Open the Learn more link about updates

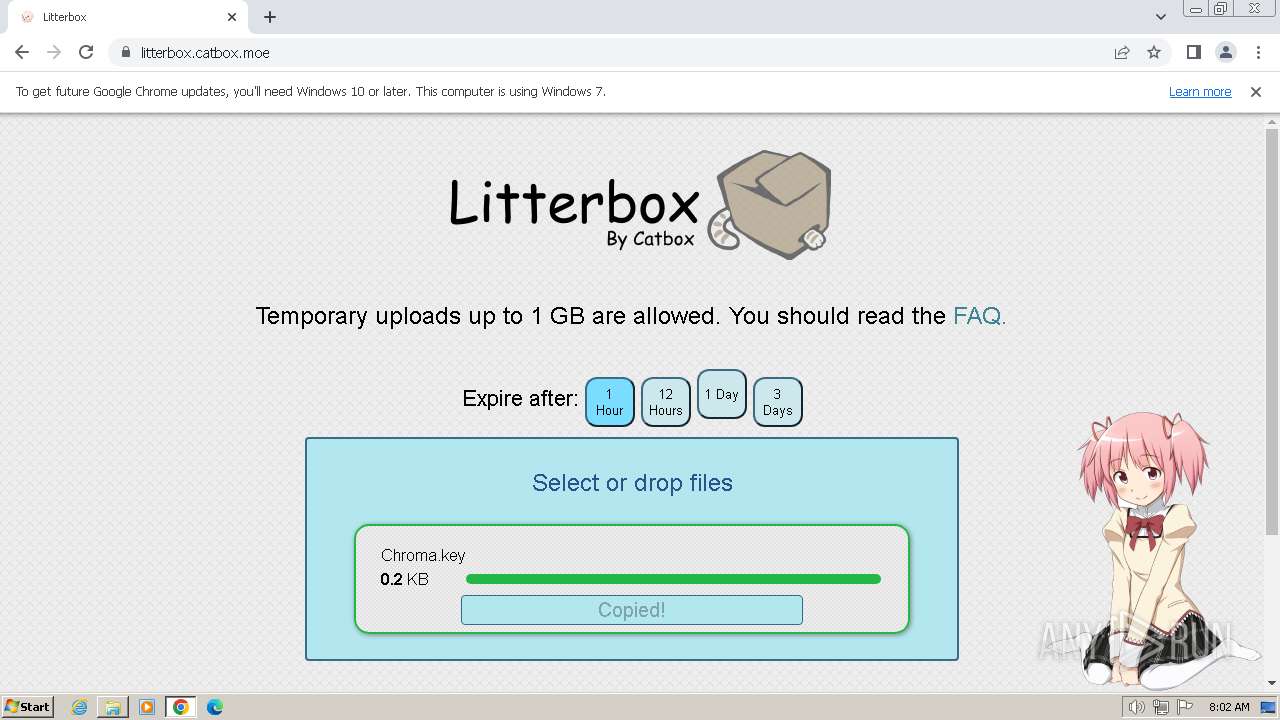[1200, 91]
